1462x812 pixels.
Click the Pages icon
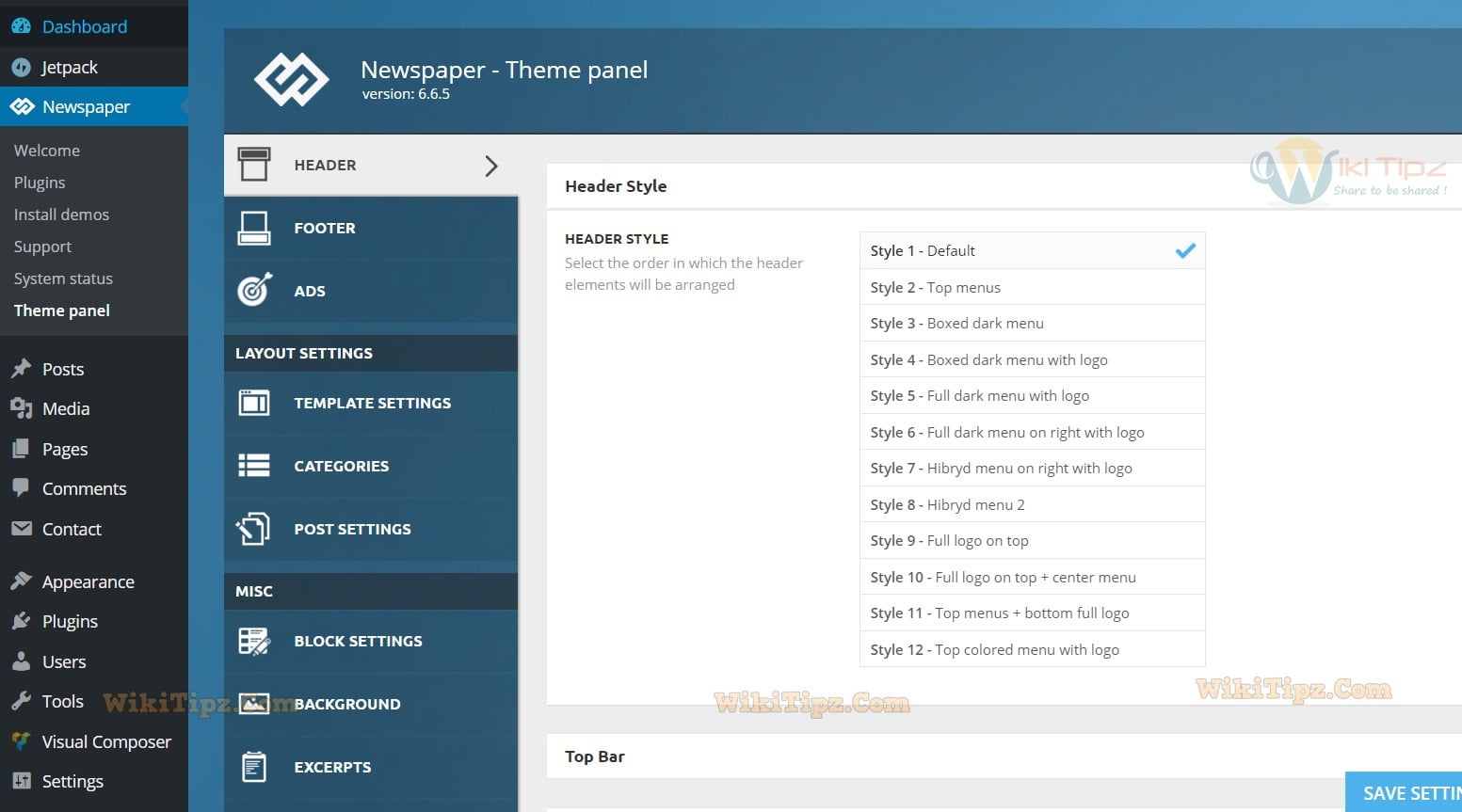pyautogui.click(x=21, y=449)
